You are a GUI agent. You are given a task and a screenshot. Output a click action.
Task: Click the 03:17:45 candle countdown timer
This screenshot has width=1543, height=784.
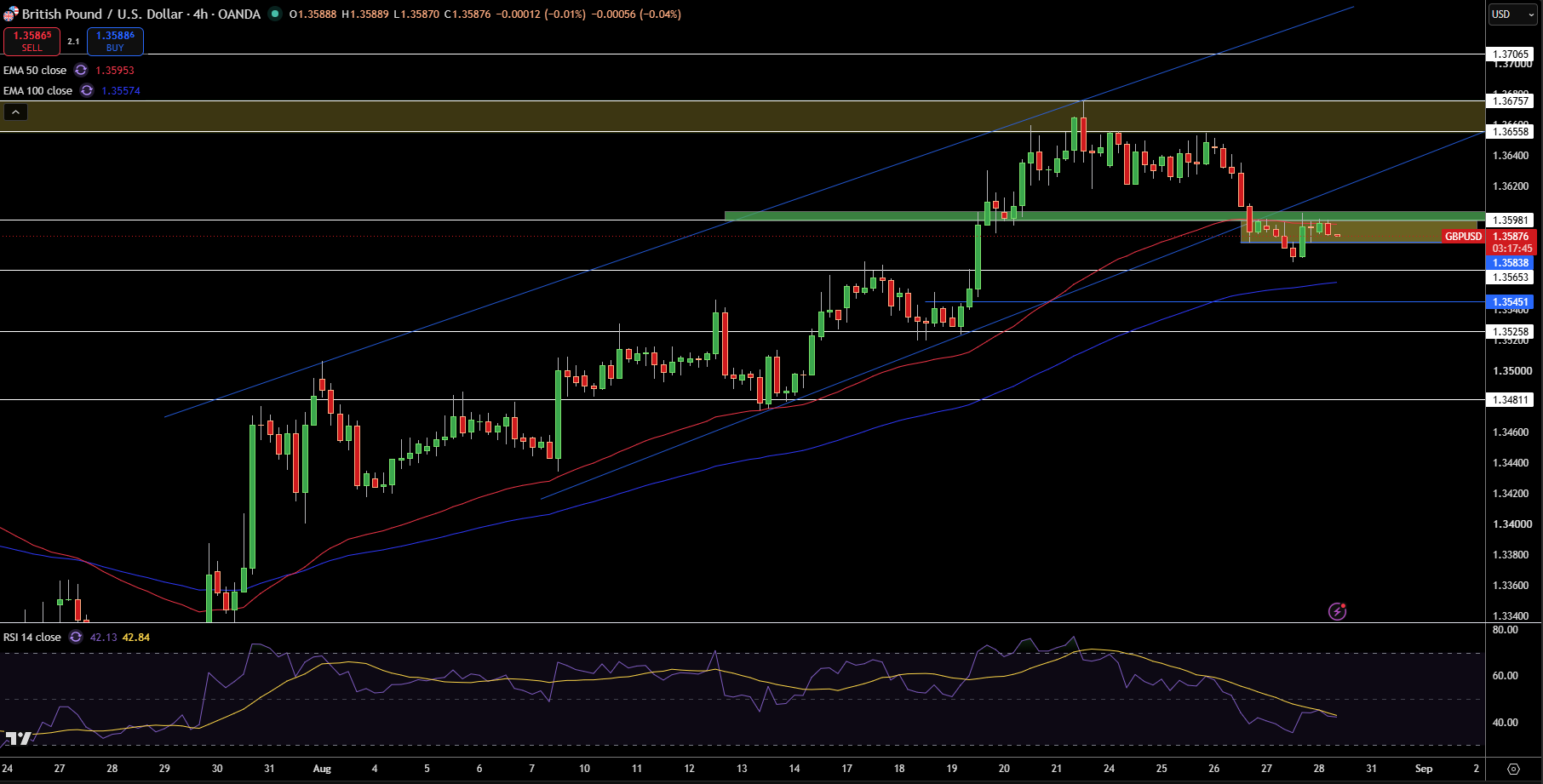click(x=1511, y=249)
